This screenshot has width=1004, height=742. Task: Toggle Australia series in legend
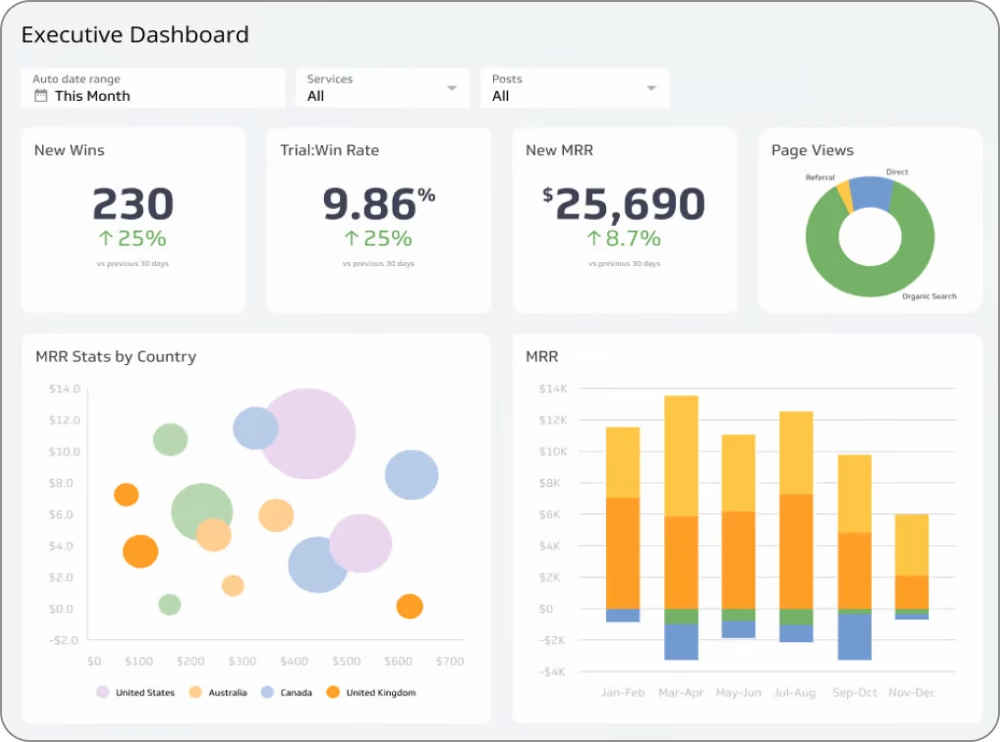pyautogui.click(x=218, y=692)
